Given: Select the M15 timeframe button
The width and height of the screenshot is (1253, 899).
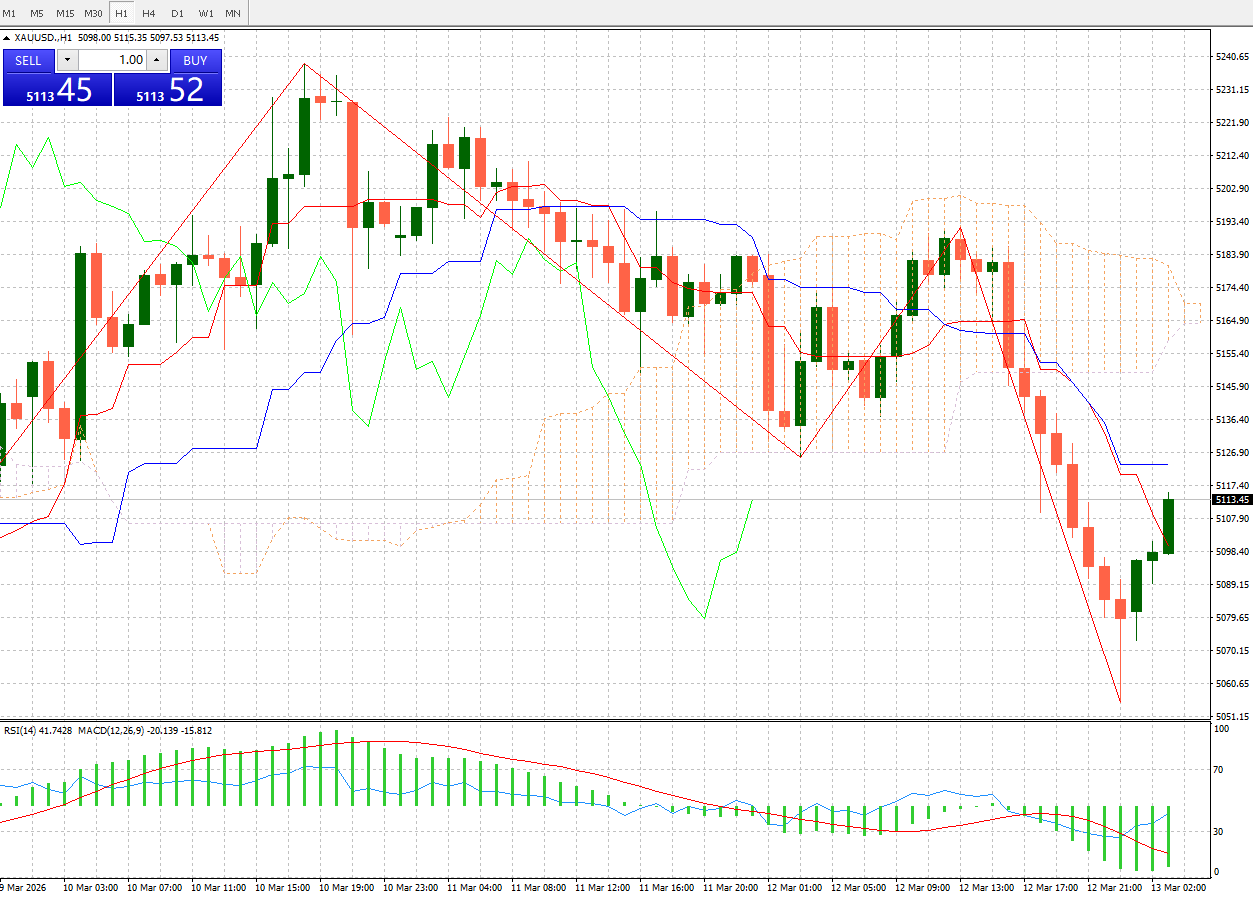Looking at the screenshot, I should pos(65,13).
